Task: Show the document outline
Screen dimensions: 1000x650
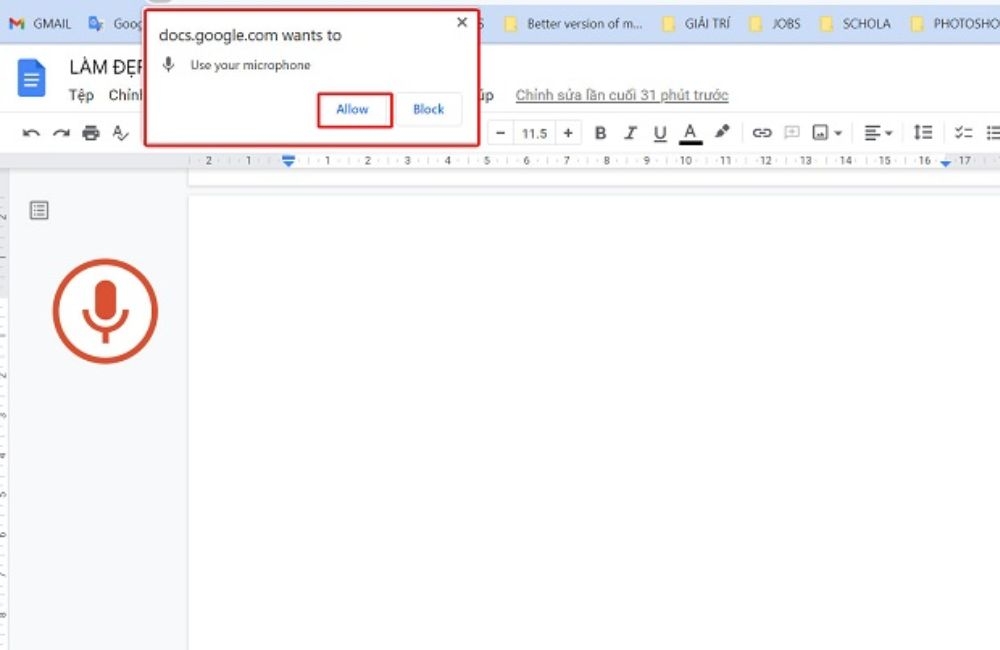Action: click(x=39, y=210)
